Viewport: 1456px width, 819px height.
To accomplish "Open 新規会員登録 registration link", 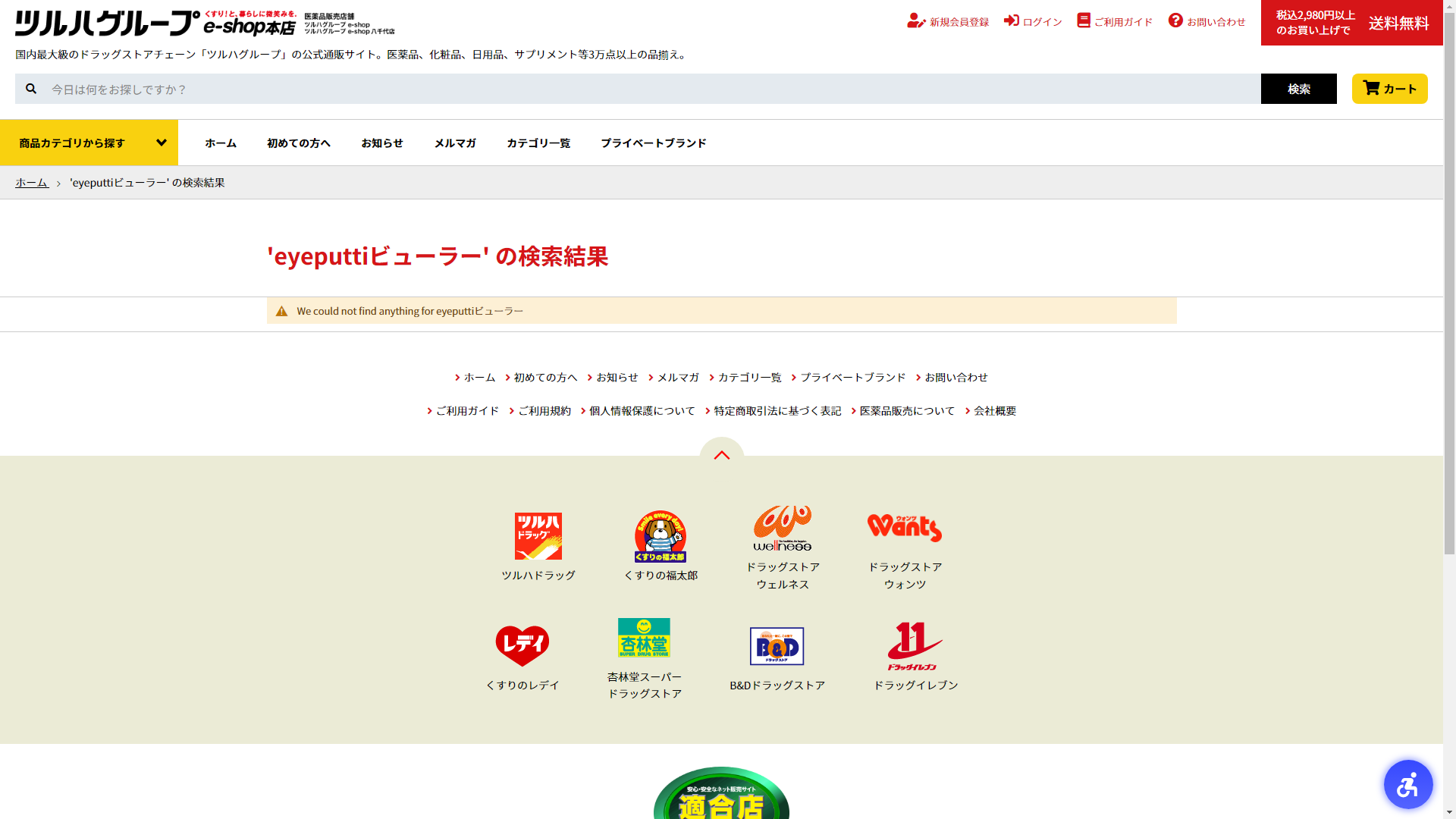I will [948, 22].
